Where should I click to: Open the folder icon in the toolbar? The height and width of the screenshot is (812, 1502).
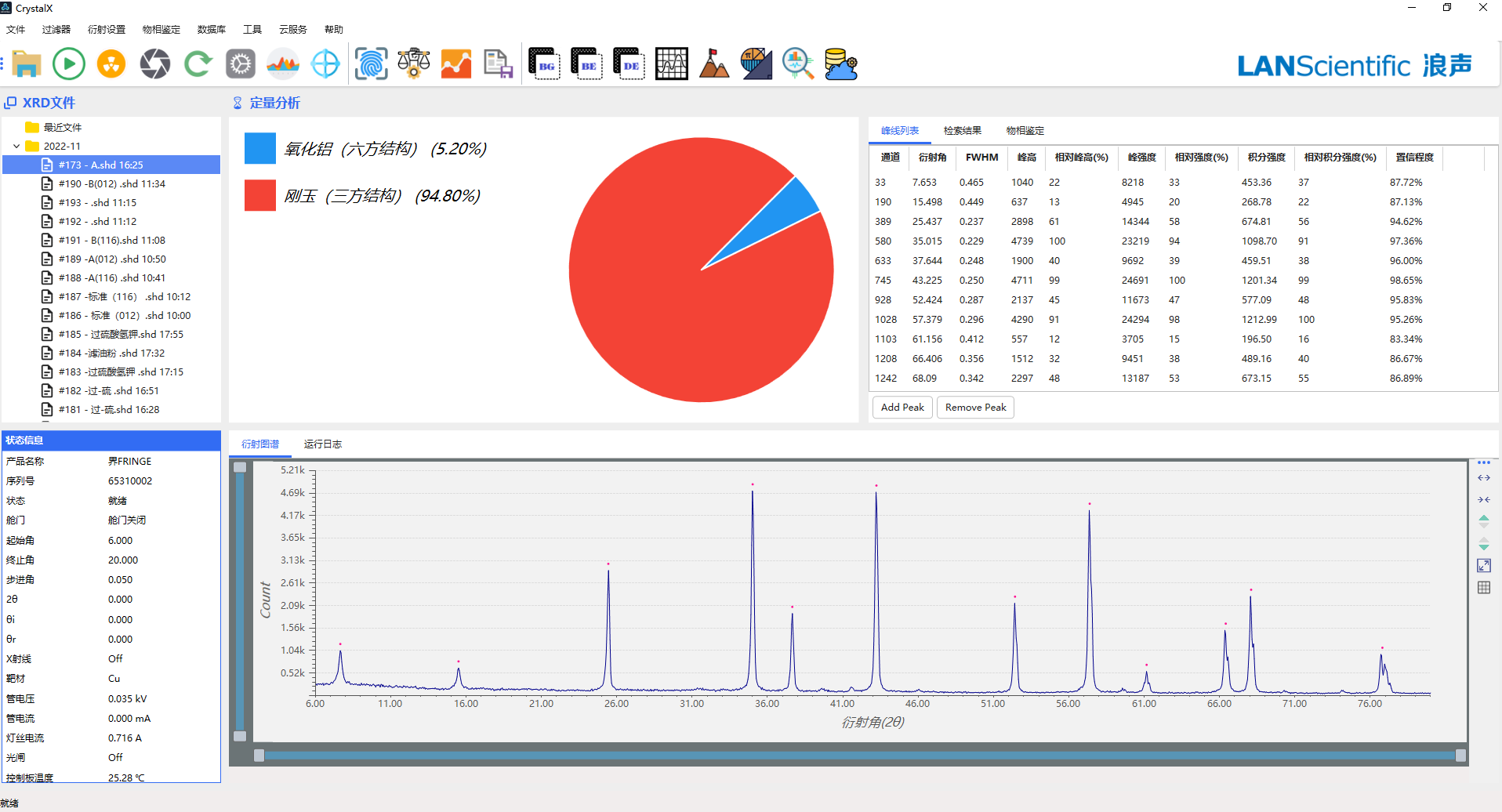(26, 63)
